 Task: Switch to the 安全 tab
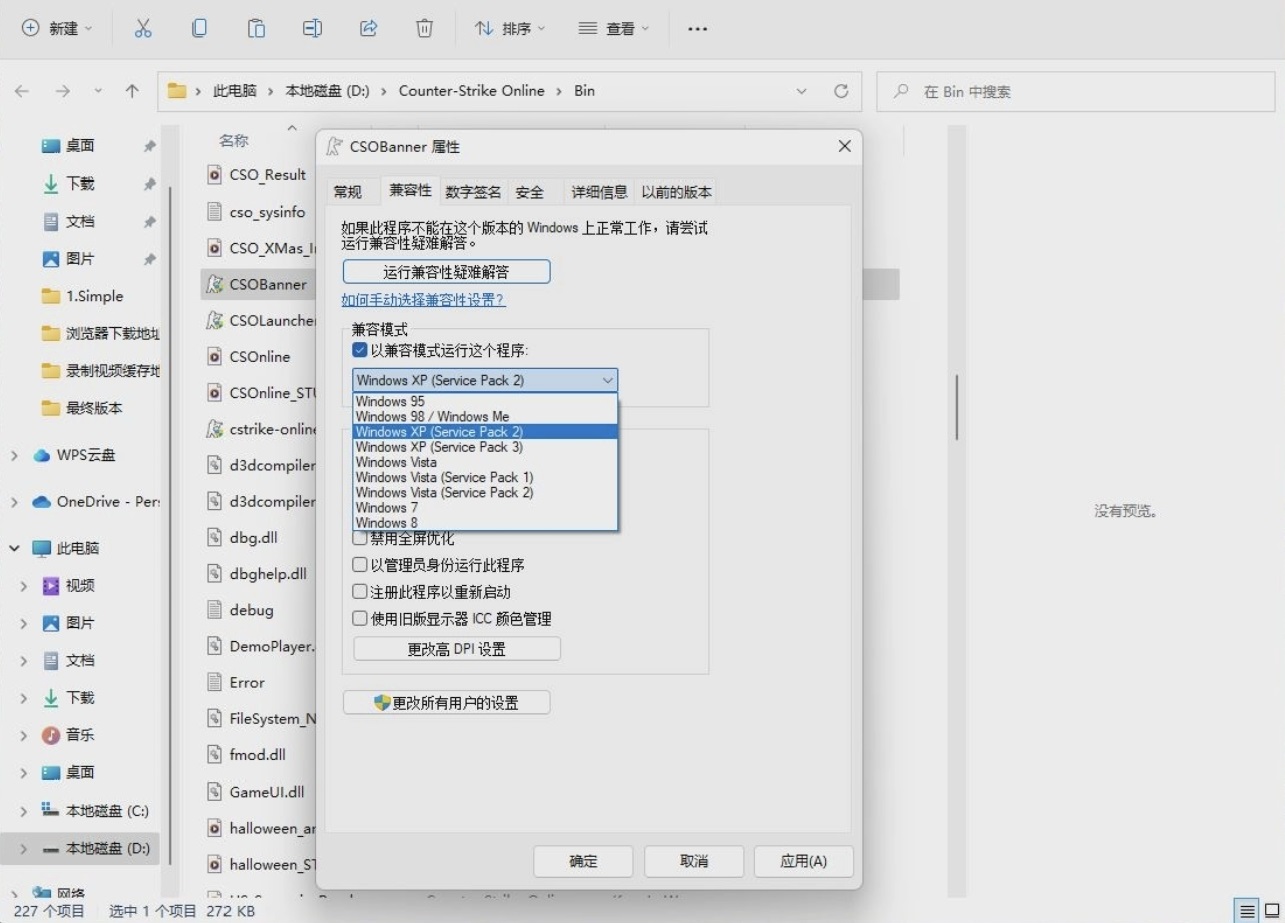pos(530,192)
